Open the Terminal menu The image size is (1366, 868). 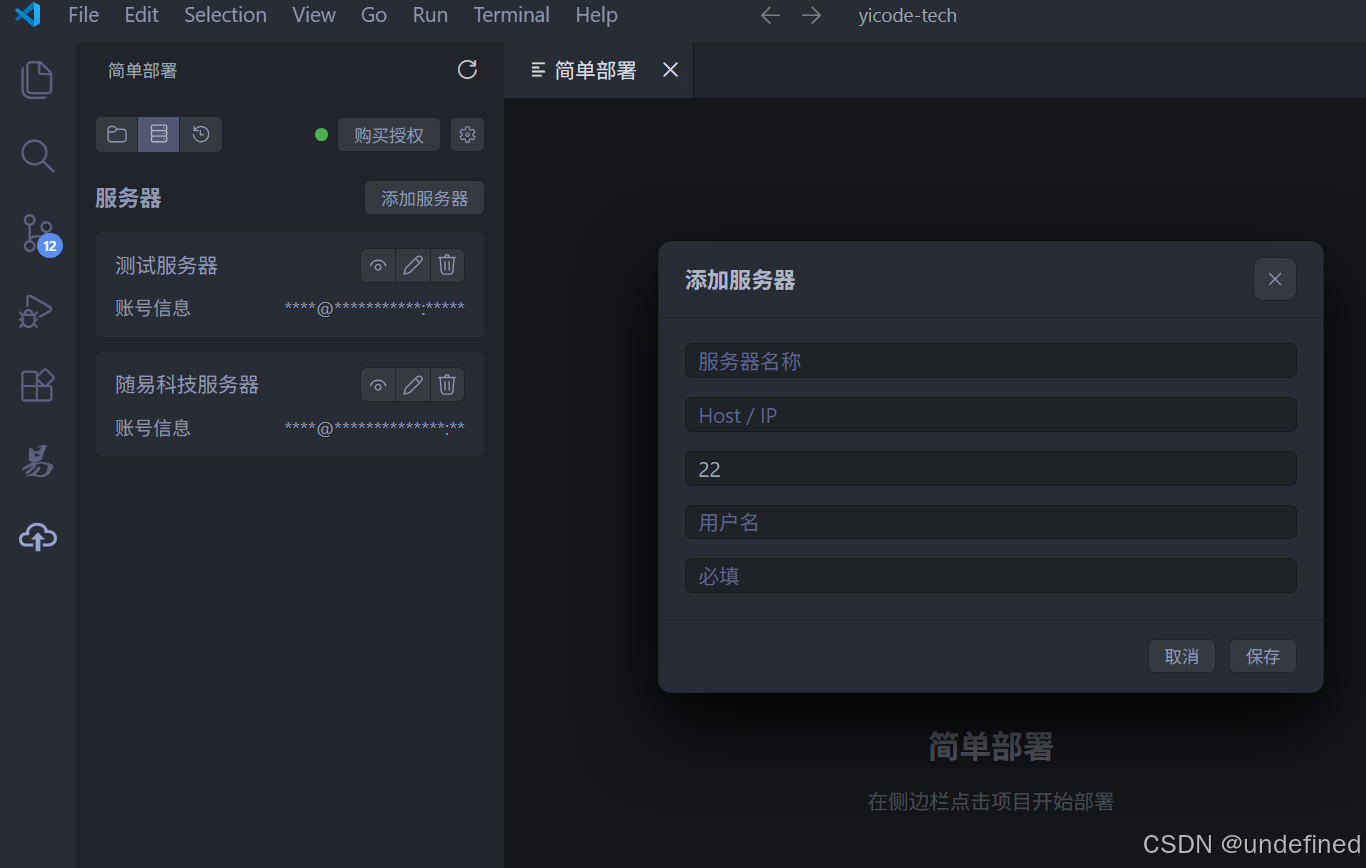pos(511,15)
